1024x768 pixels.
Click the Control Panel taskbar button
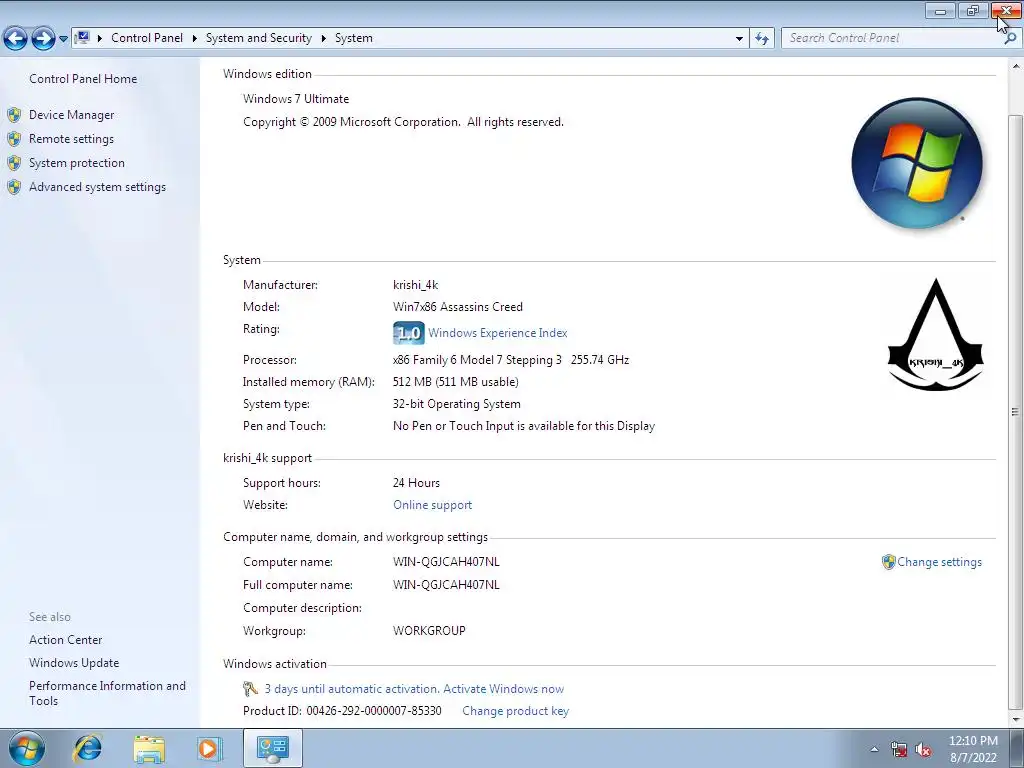272,748
